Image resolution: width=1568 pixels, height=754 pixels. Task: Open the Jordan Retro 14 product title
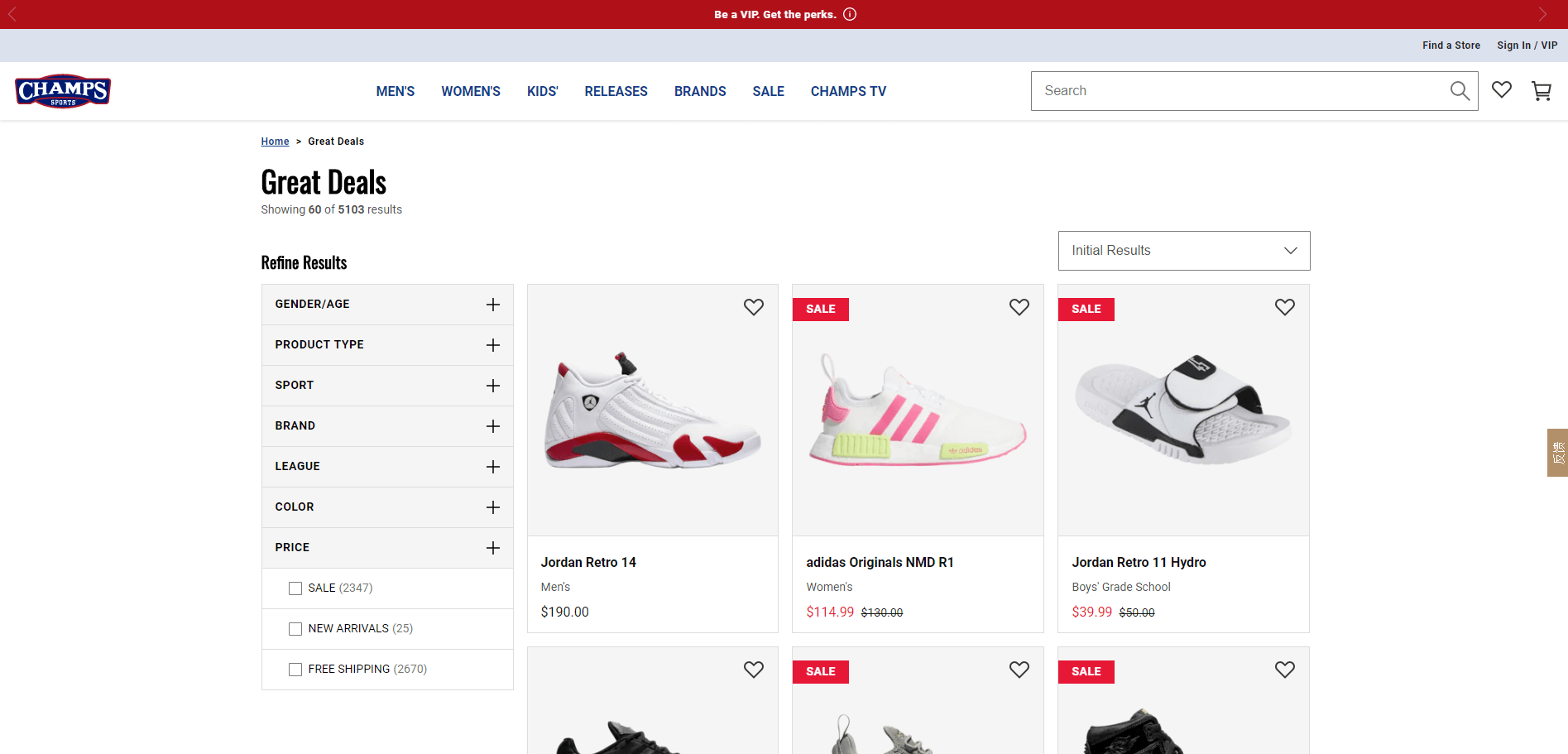click(x=588, y=562)
